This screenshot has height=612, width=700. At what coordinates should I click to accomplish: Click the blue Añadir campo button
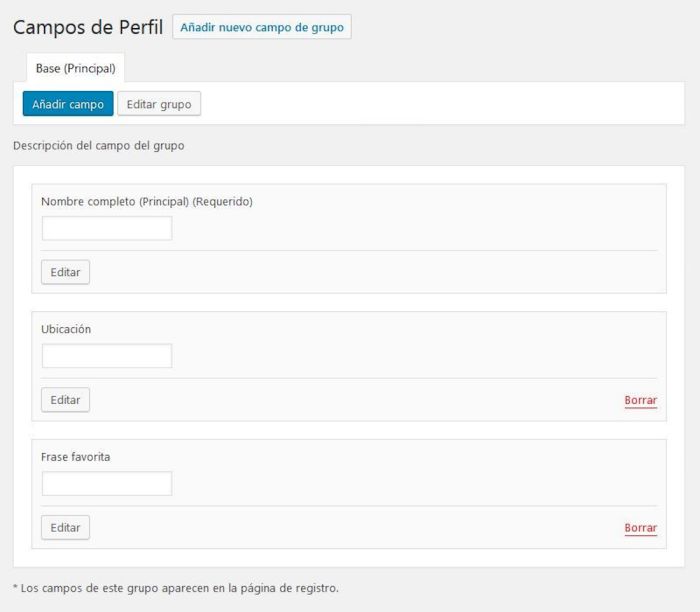[x=68, y=104]
